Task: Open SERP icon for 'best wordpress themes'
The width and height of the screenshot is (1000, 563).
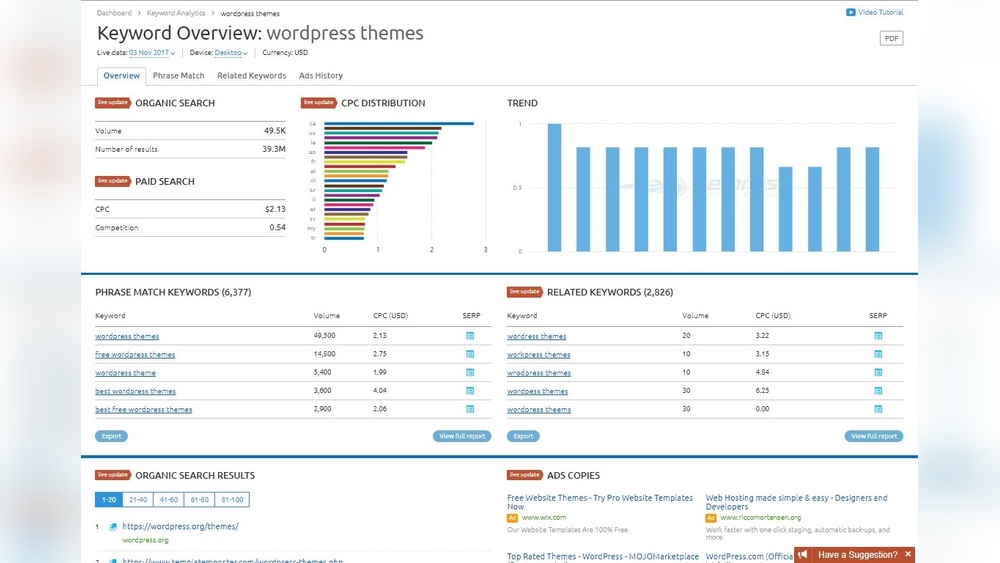Action: (x=470, y=391)
